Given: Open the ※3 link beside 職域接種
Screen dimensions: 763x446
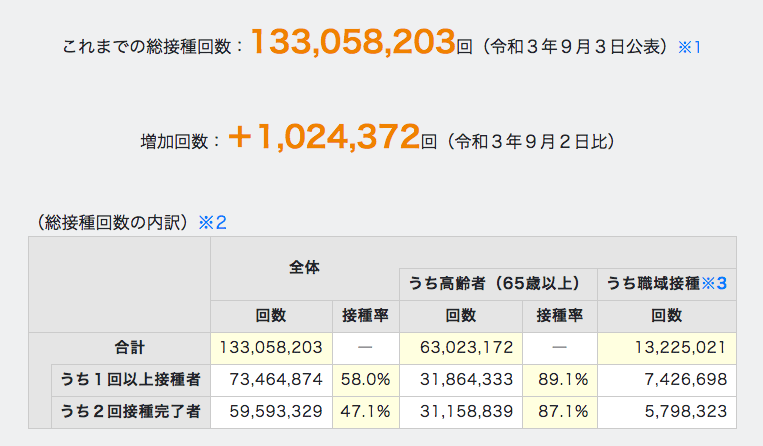Looking at the screenshot, I should click(714, 283).
